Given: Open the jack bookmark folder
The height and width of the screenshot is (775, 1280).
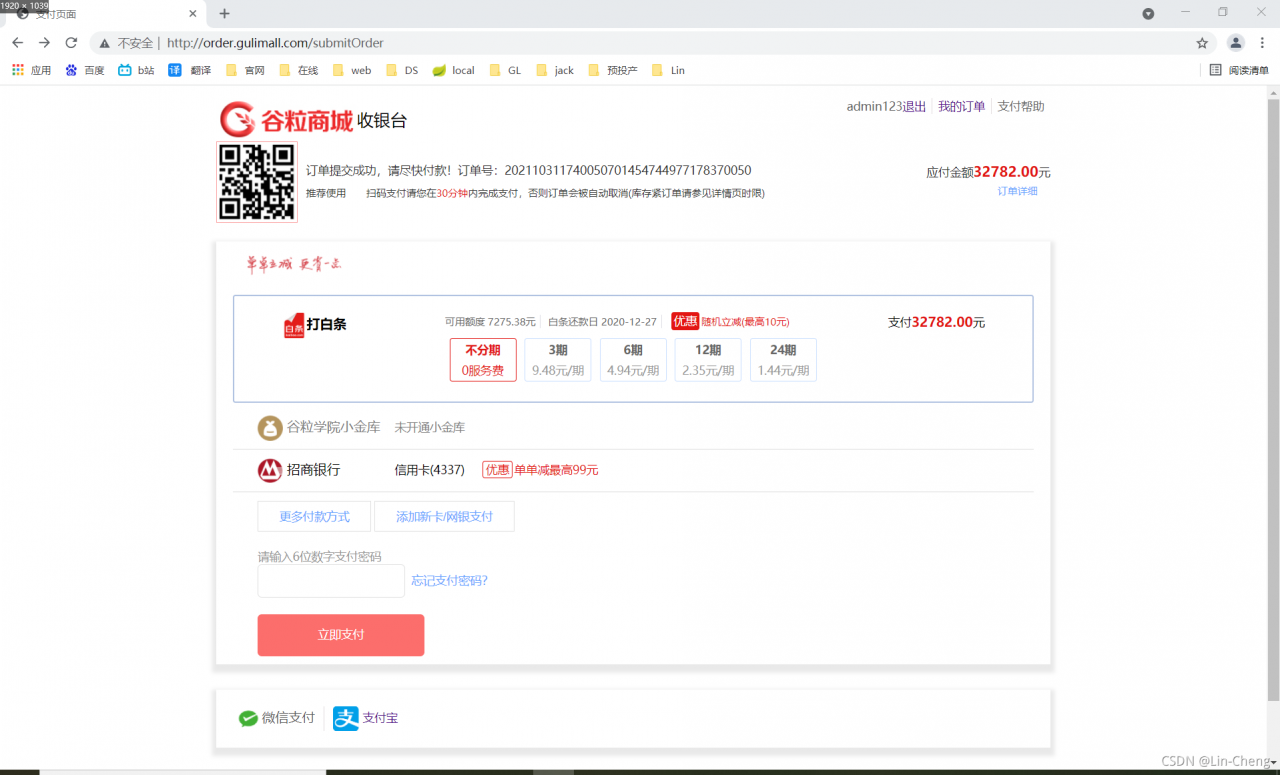Looking at the screenshot, I should click(555, 70).
